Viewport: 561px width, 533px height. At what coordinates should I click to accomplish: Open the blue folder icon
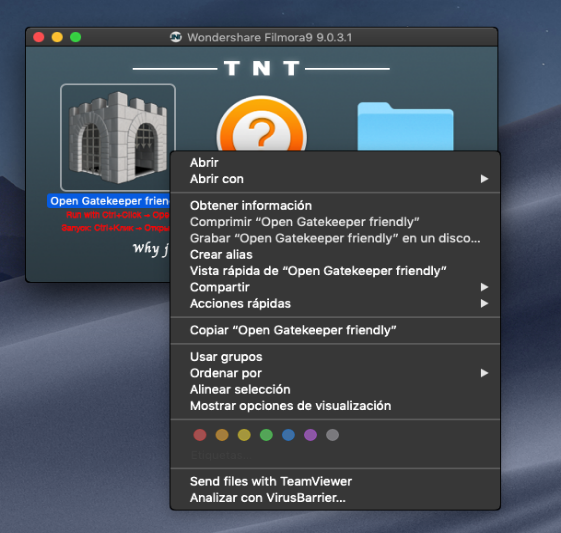(x=405, y=127)
